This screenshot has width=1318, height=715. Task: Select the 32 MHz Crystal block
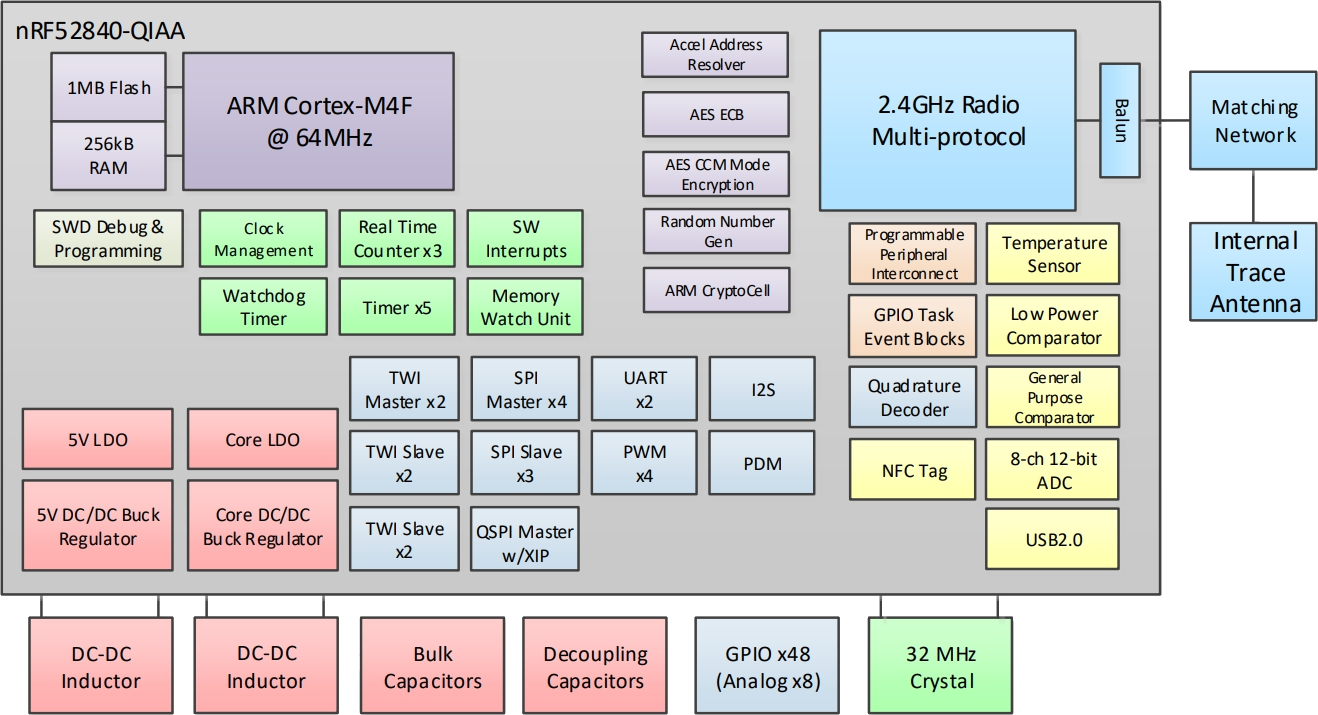point(941,667)
